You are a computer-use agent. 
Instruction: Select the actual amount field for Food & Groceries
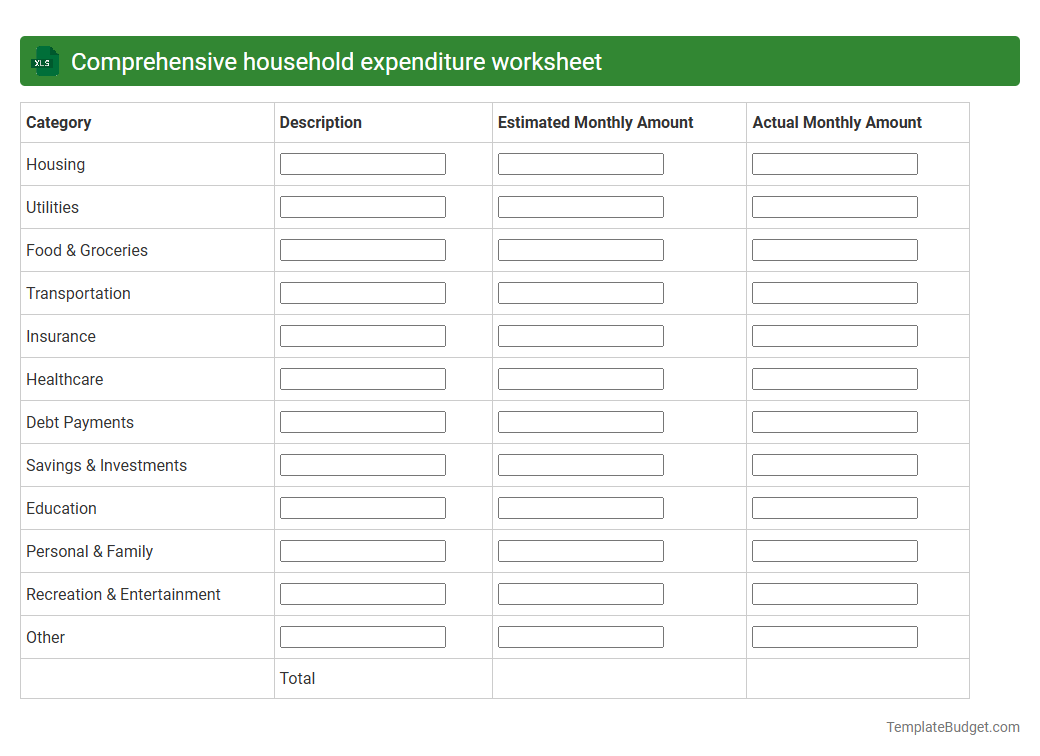pyautogui.click(x=834, y=249)
